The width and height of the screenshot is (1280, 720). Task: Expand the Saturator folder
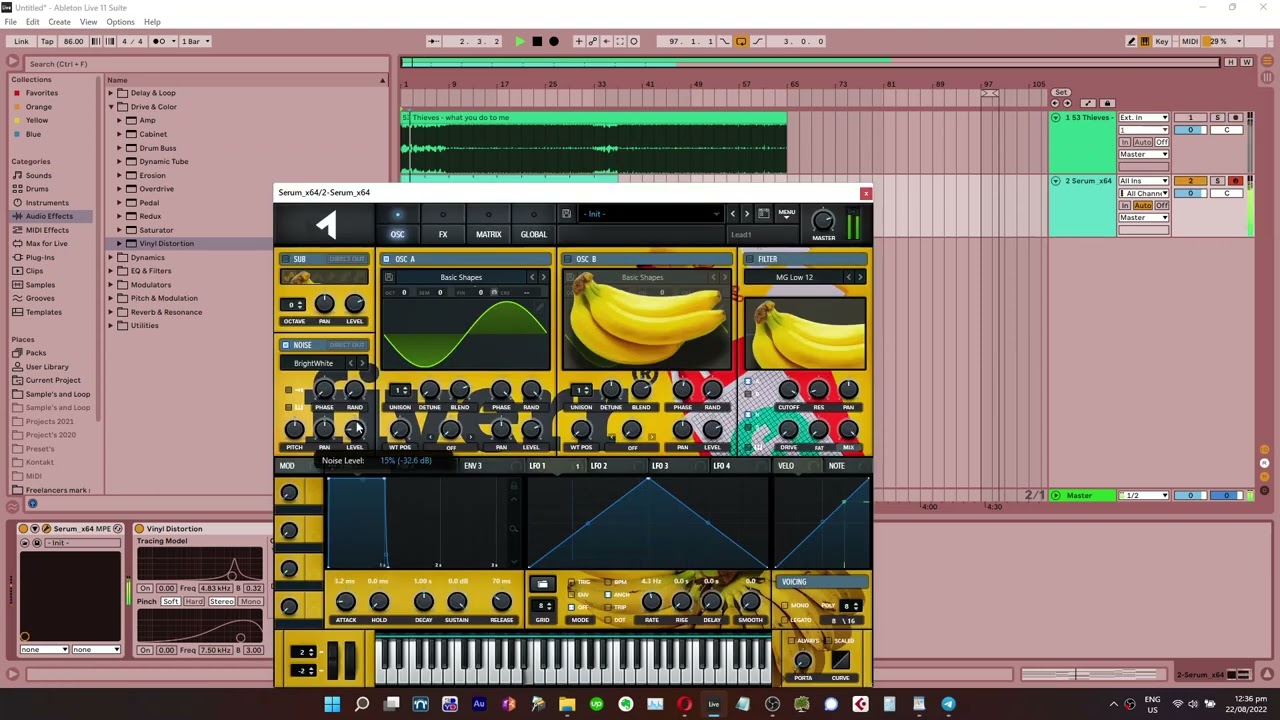click(x=119, y=230)
